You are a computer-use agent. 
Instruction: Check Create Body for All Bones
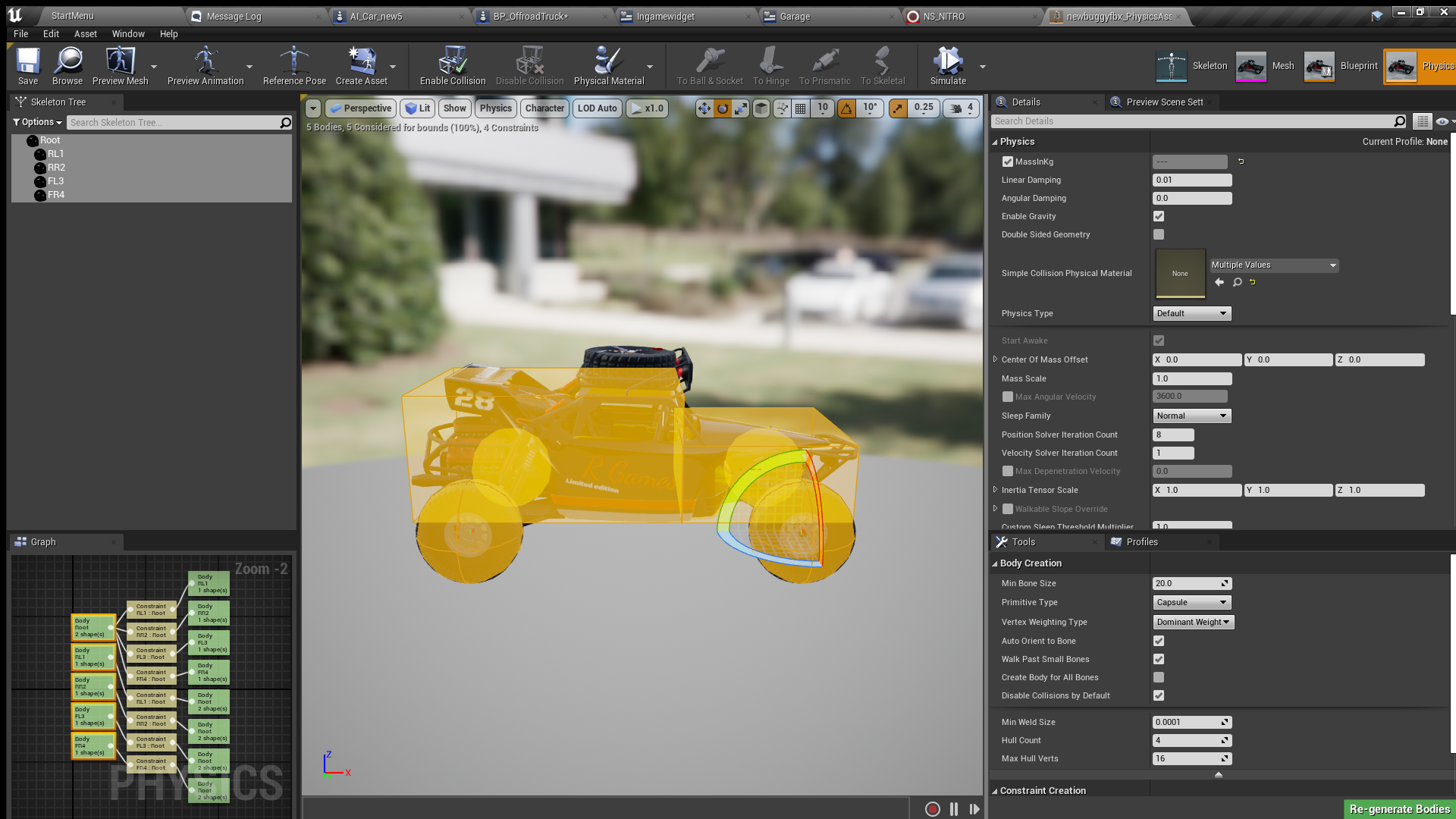1159,677
